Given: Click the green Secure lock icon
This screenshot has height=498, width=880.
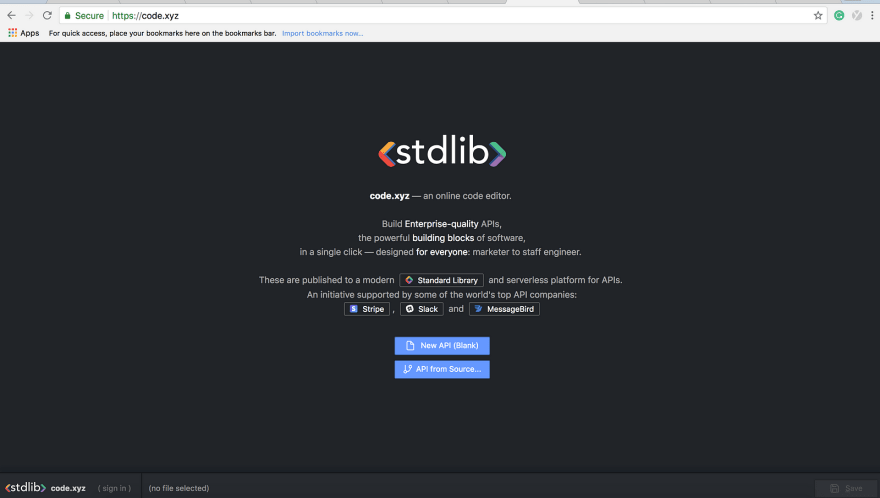Looking at the screenshot, I should coord(67,16).
